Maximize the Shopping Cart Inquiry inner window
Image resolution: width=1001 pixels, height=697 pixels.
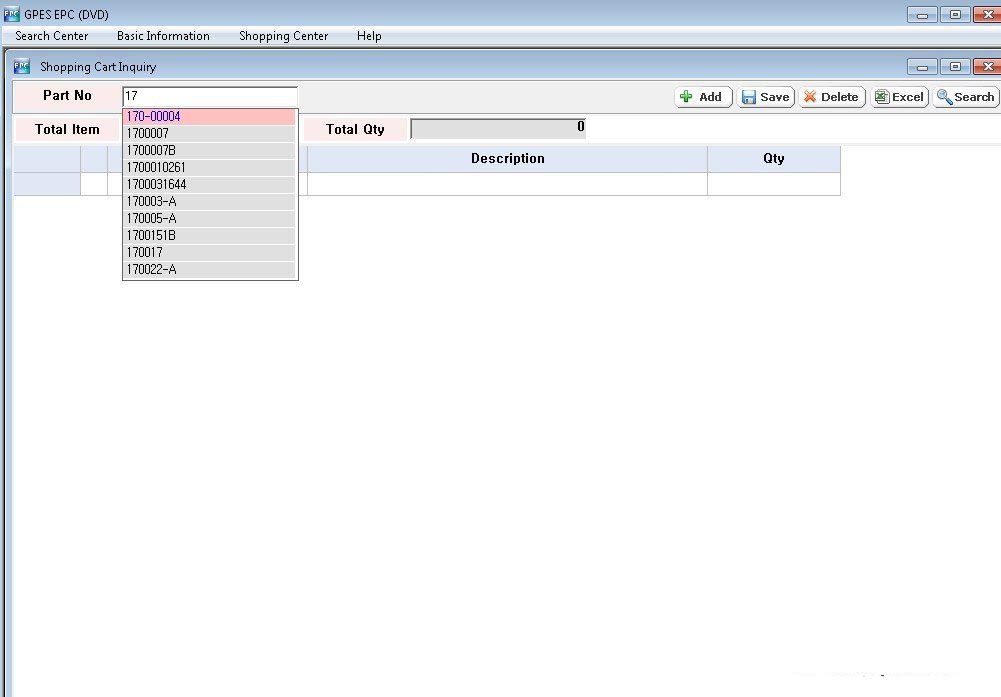(x=955, y=67)
